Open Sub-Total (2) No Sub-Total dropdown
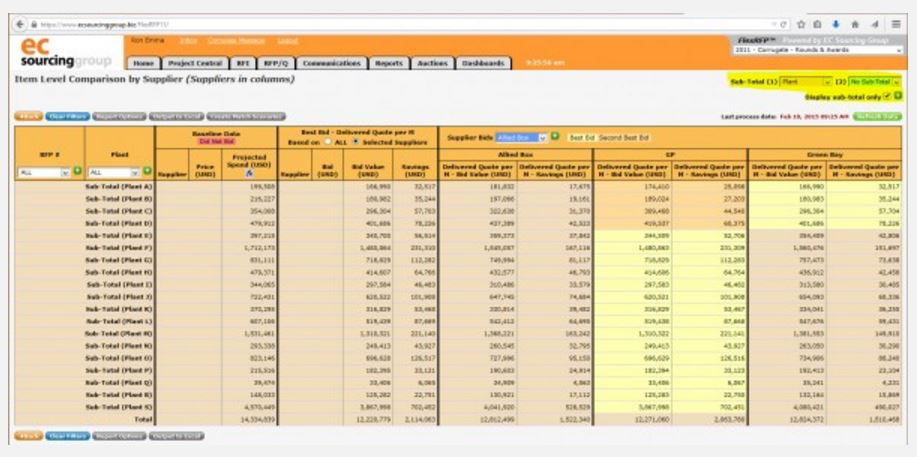 874,83
